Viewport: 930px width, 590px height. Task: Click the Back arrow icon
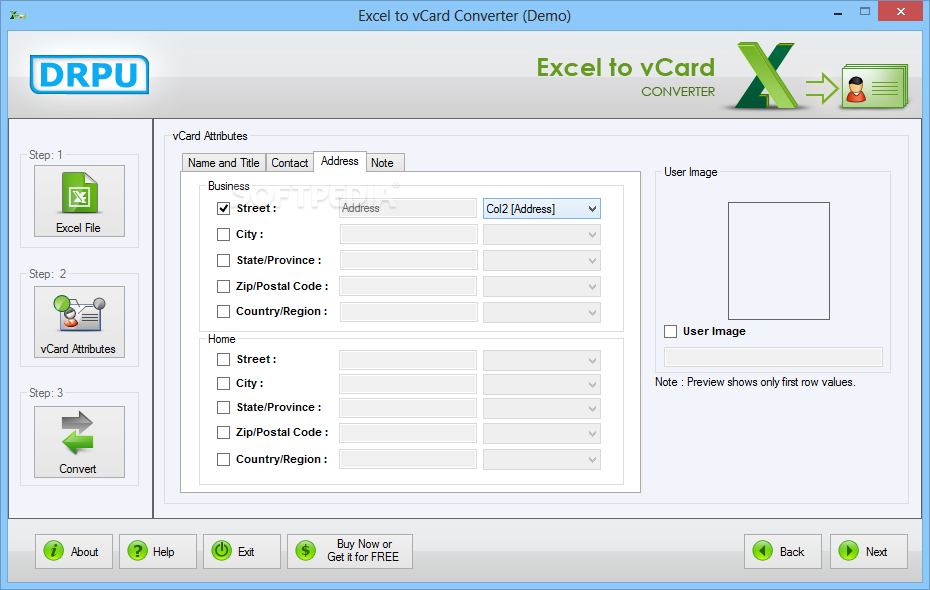point(763,551)
